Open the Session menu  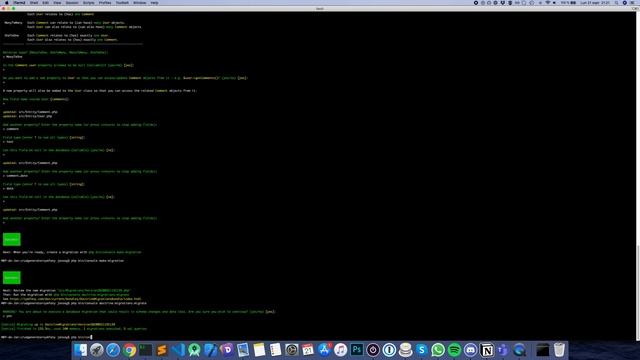tap(72, 2)
